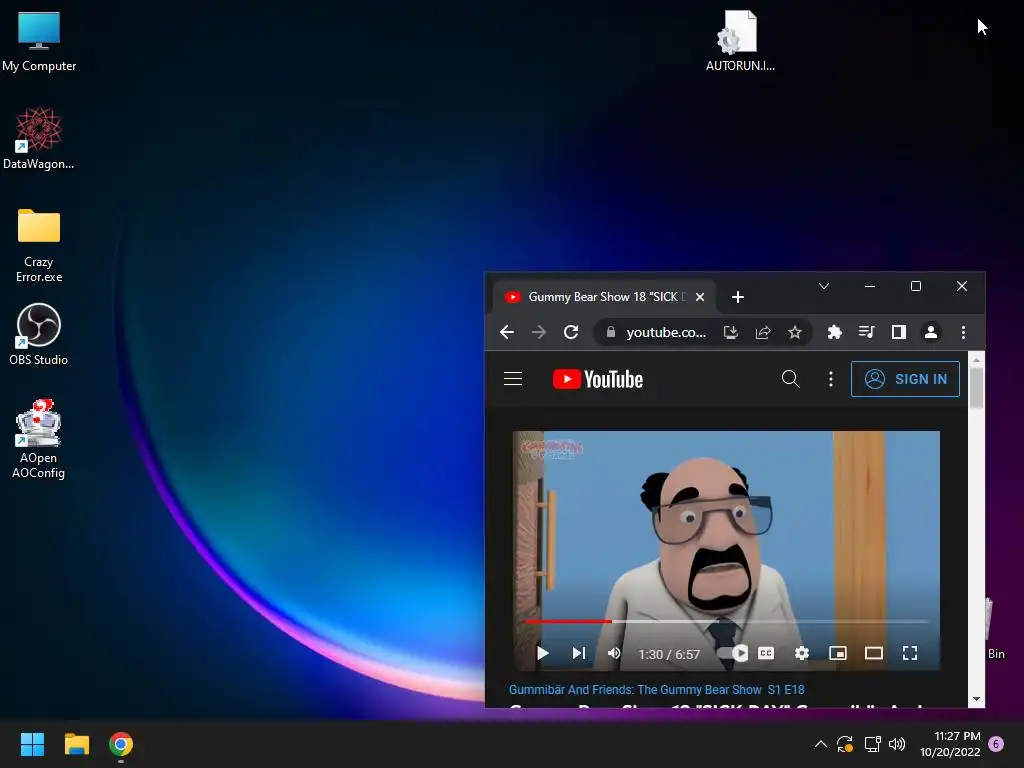The image size is (1024, 768).
Task: Click the share page icon in address bar
Action: click(x=763, y=332)
